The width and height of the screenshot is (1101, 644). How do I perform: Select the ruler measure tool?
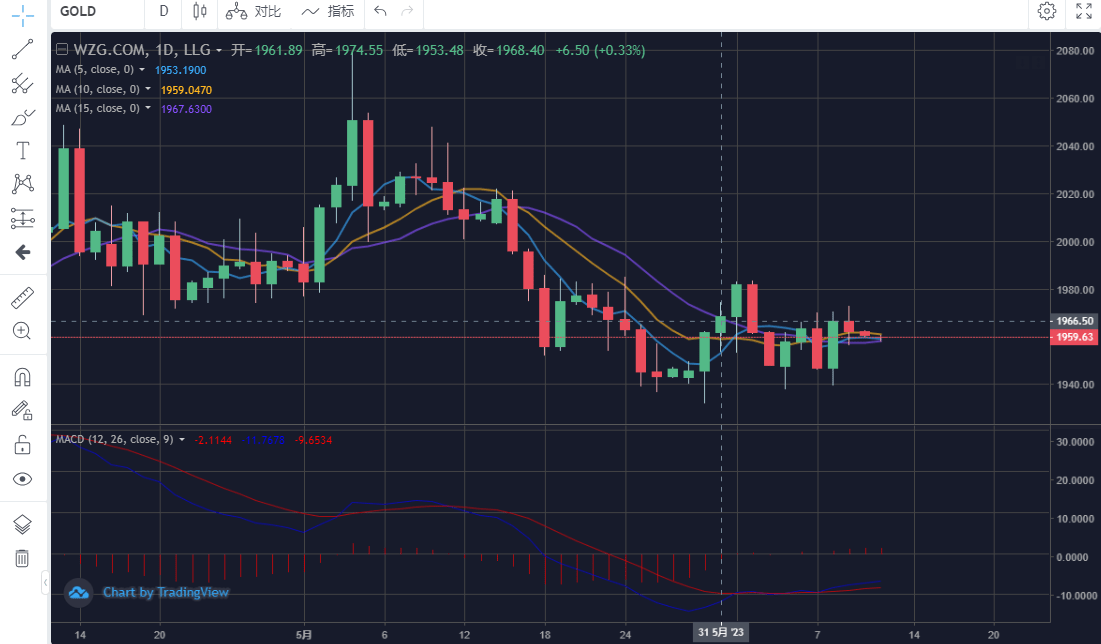[22, 298]
